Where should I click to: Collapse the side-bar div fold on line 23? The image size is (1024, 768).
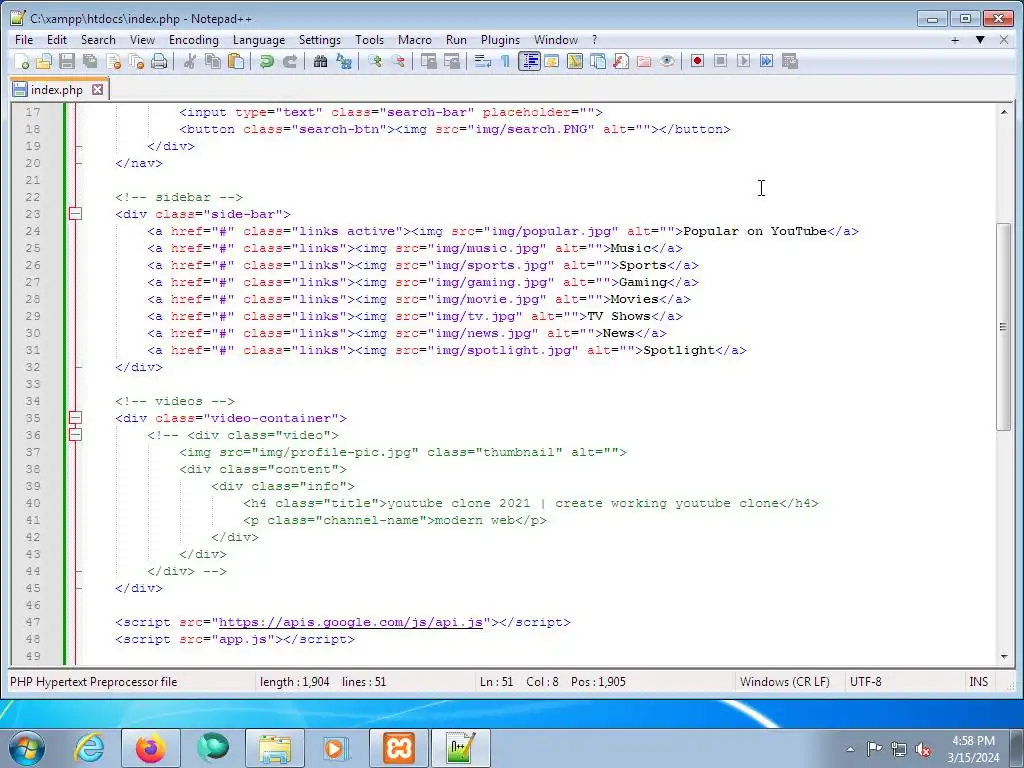76,214
